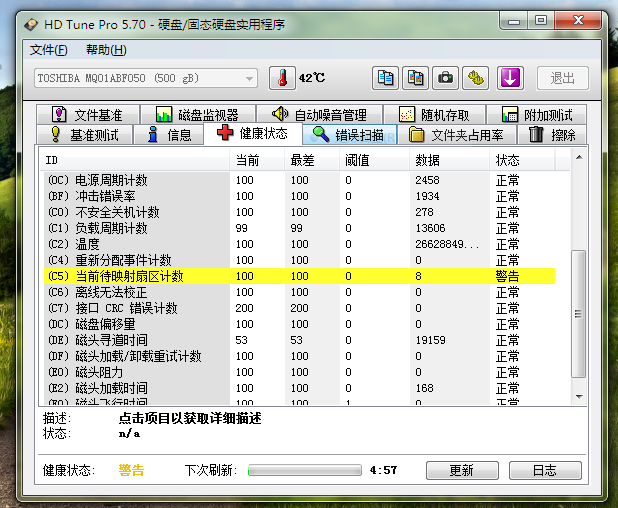
Task: Click the 警告 status in the C5 row
Action: (x=507, y=276)
